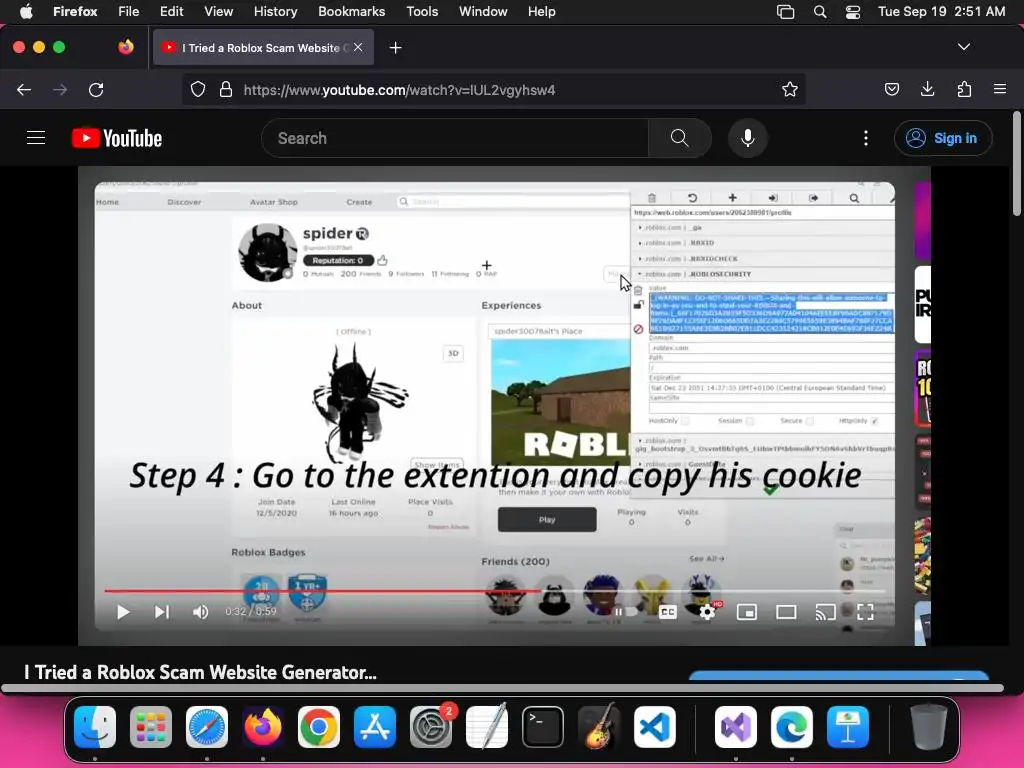This screenshot has width=1024, height=768.
Task: Open the Edit menu
Action: coord(172,12)
